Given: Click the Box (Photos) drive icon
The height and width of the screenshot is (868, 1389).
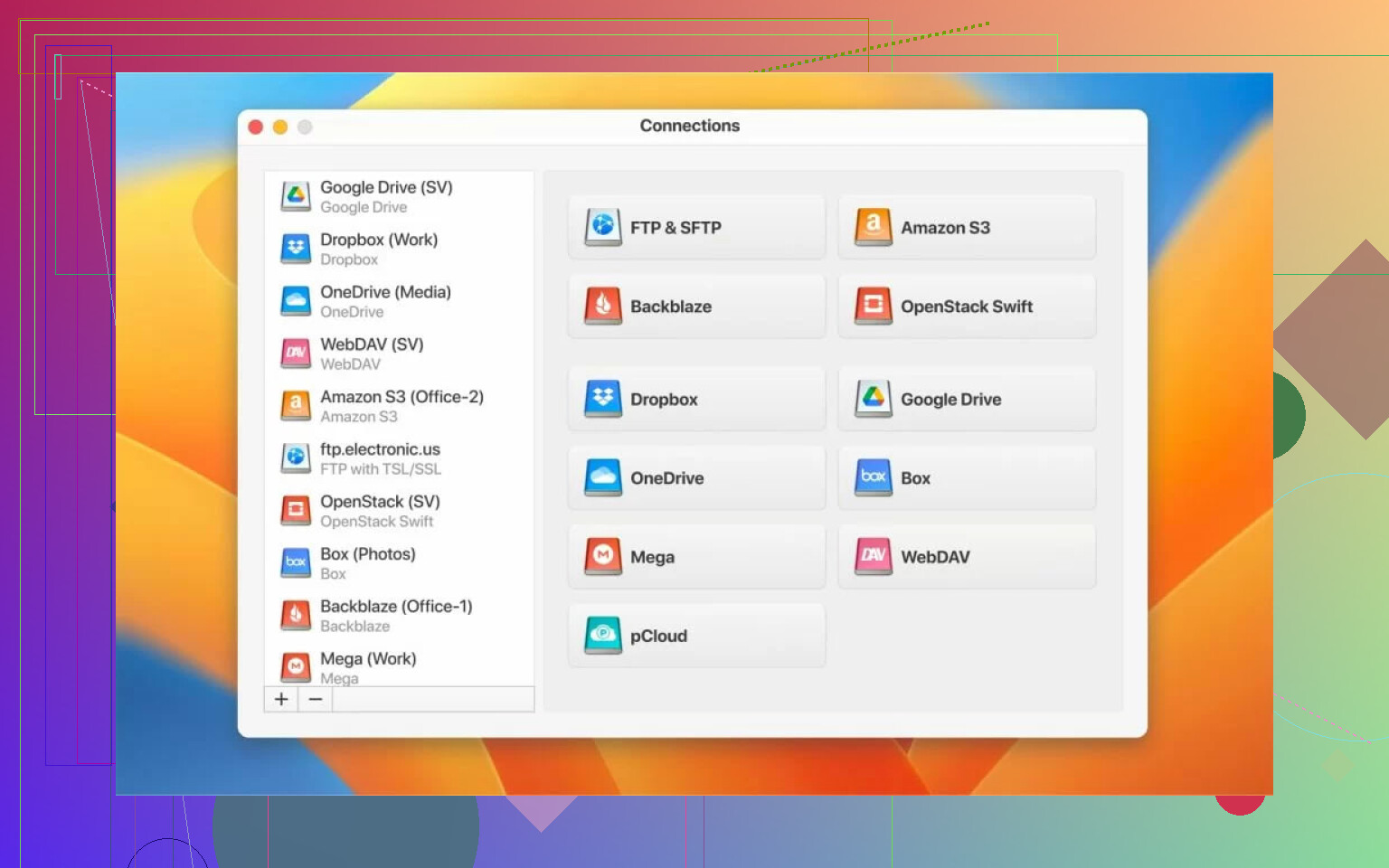Looking at the screenshot, I should [x=296, y=563].
